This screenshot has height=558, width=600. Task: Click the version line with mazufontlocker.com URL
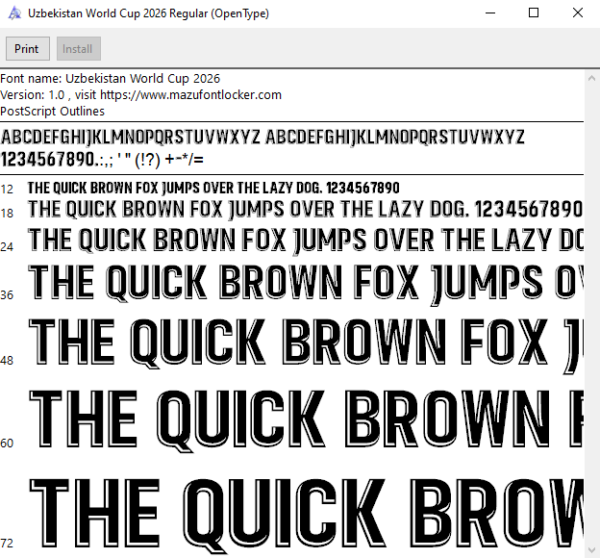(141, 95)
